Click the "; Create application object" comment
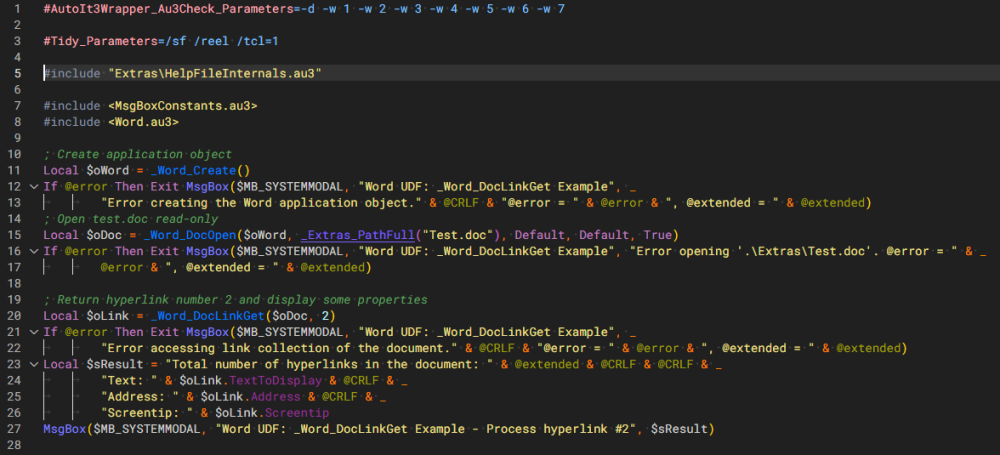This screenshot has width=1000, height=455. (x=138, y=154)
